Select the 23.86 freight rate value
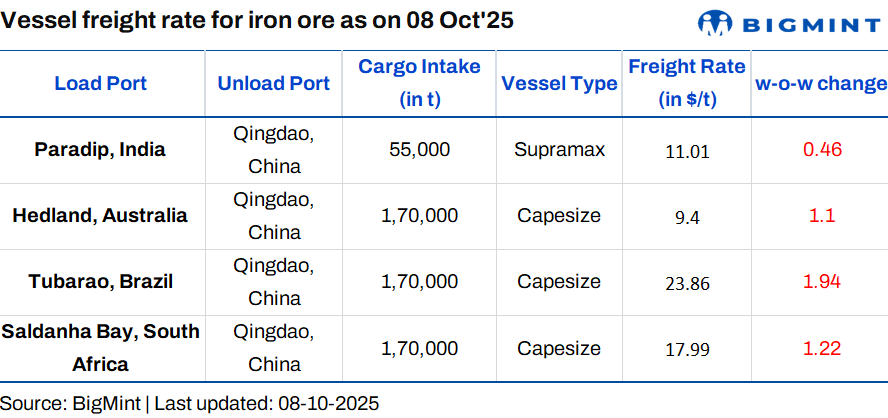The width and height of the screenshot is (888, 418). tap(686, 283)
